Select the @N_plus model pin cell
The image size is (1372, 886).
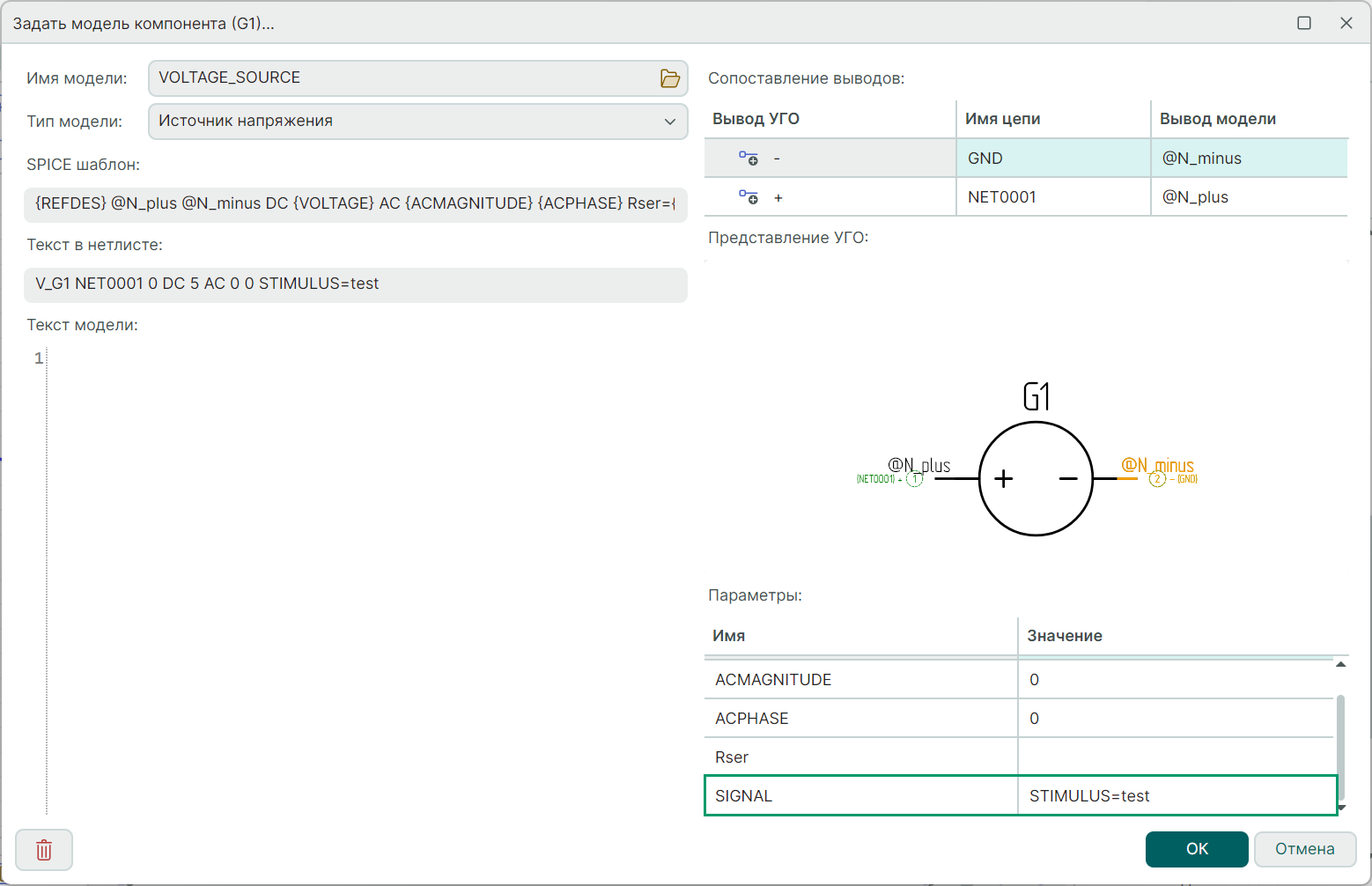coord(1248,197)
